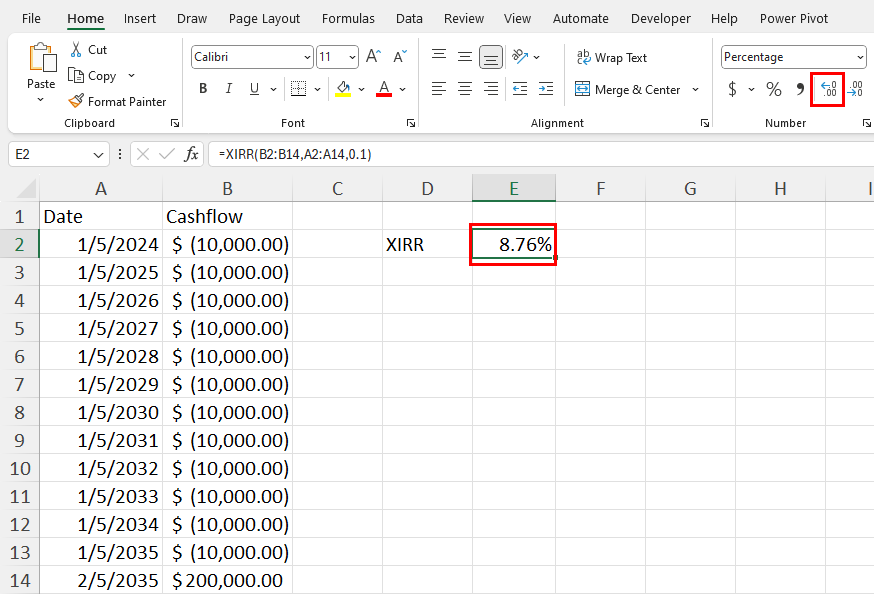
Task: Activate the Format Painter brush
Action: (x=76, y=101)
